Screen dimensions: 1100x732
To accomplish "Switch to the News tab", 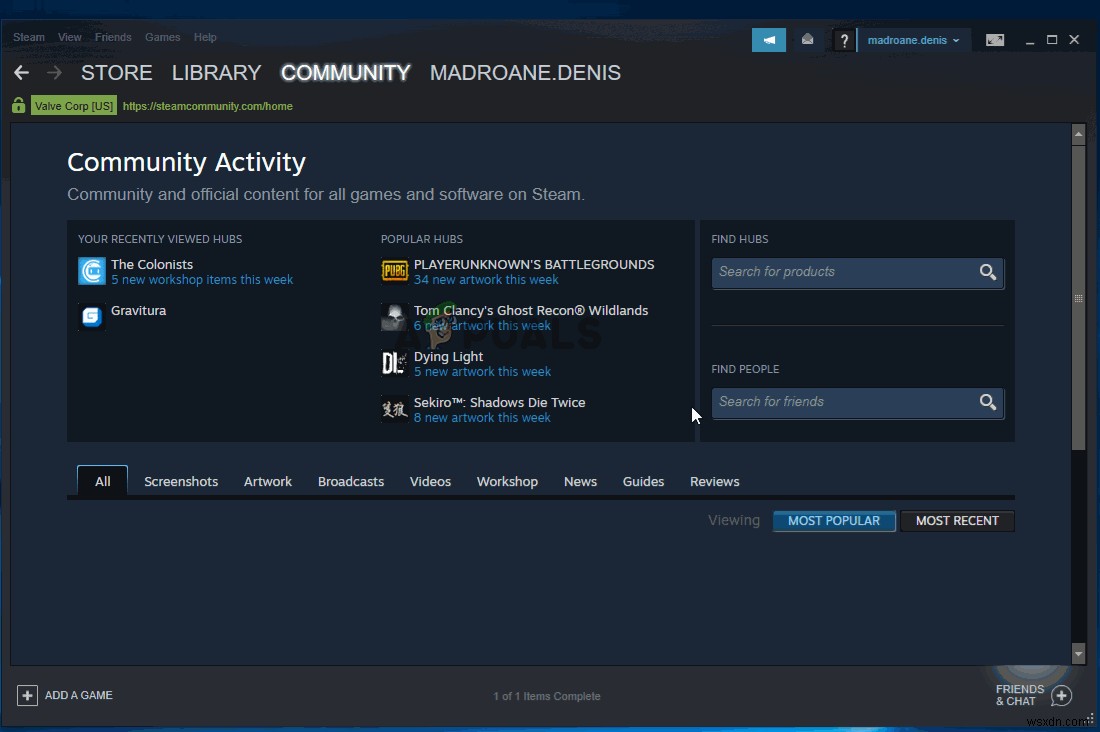I will (580, 481).
